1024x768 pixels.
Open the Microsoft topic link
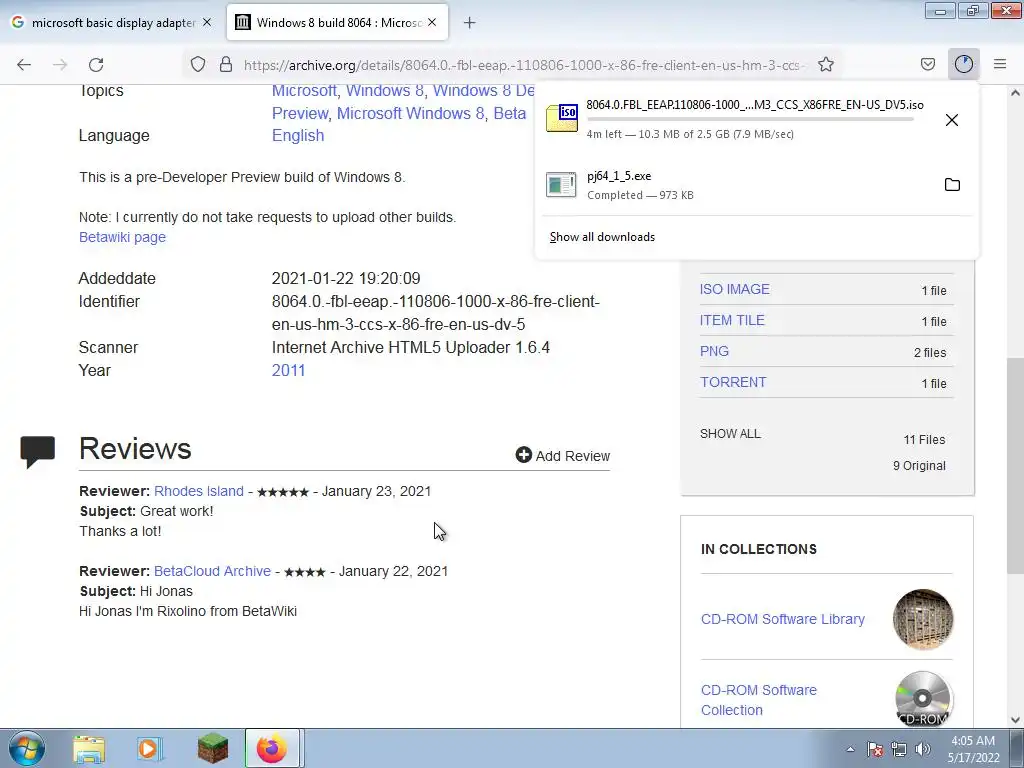pos(304,91)
